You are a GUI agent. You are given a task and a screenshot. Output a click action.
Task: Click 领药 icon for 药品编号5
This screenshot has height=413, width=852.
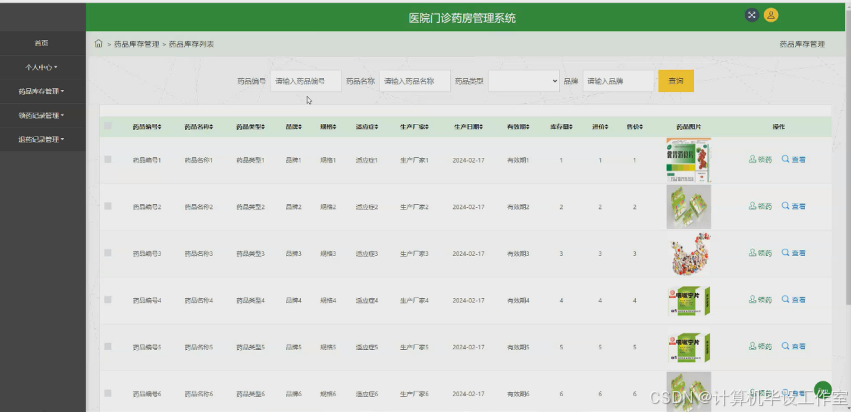coord(753,347)
